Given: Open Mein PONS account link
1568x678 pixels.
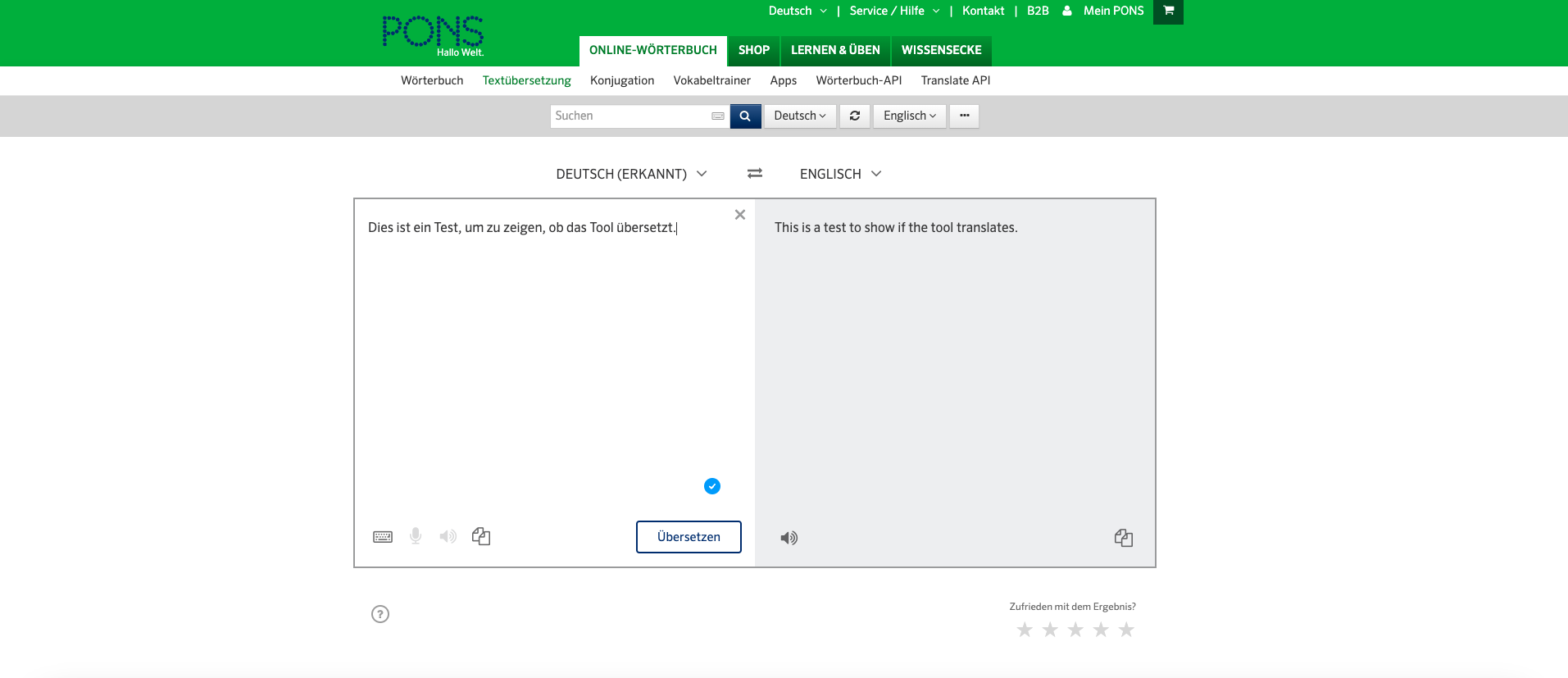Looking at the screenshot, I should tap(1114, 11).
